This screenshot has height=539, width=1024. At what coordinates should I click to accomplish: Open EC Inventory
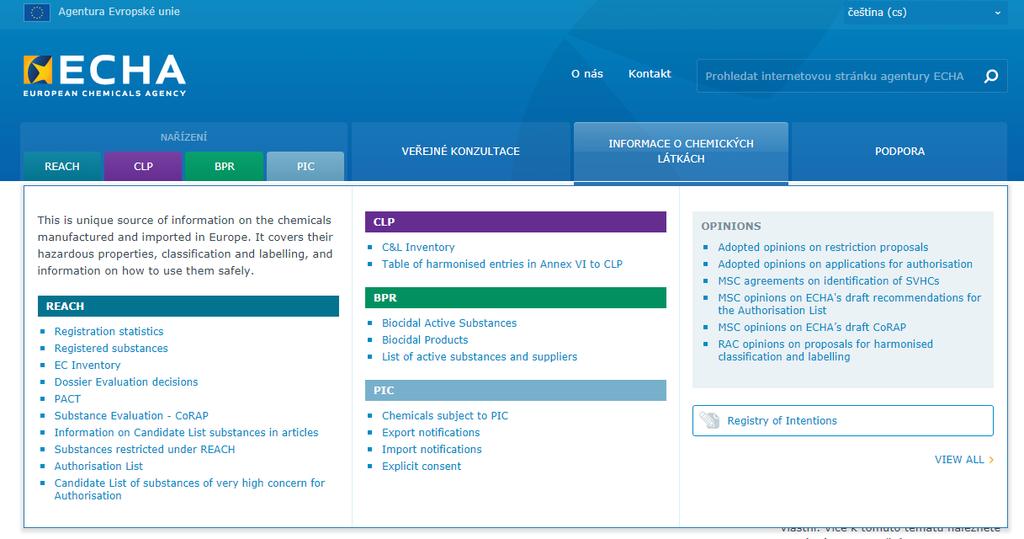(88, 365)
